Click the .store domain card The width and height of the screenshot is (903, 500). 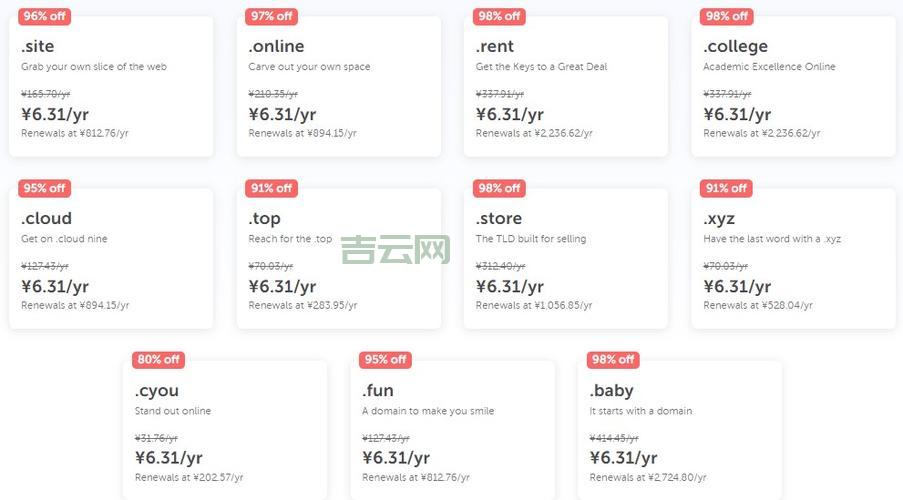[x=565, y=262]
